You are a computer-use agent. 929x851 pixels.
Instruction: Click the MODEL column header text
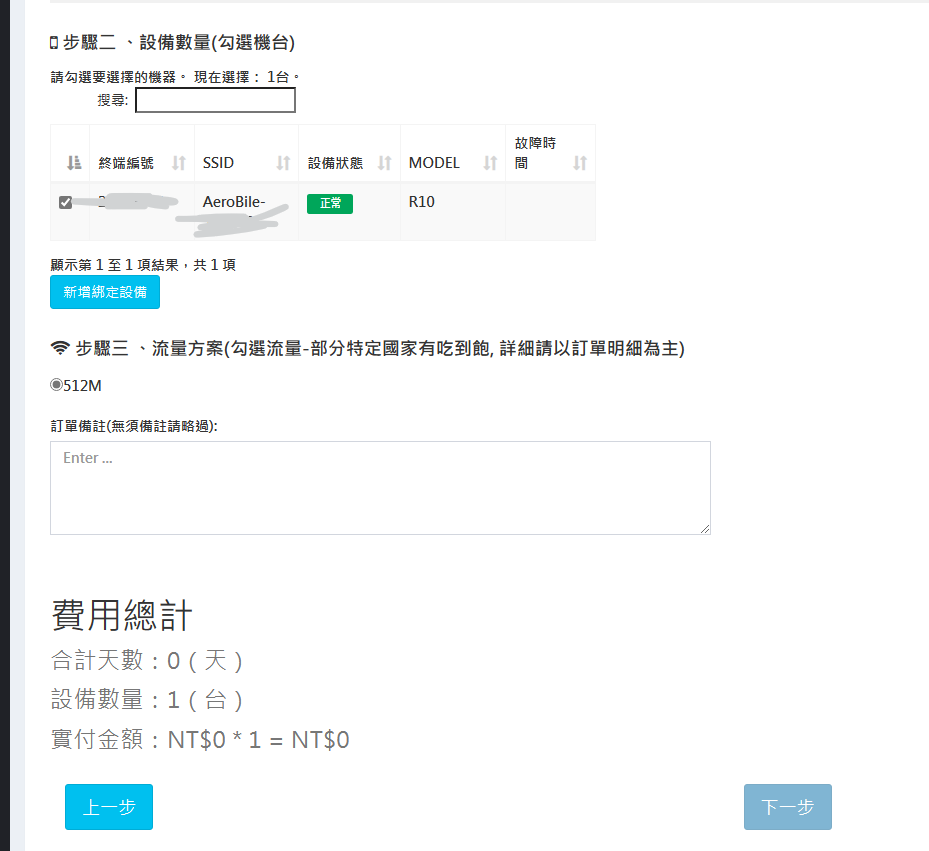434,163
